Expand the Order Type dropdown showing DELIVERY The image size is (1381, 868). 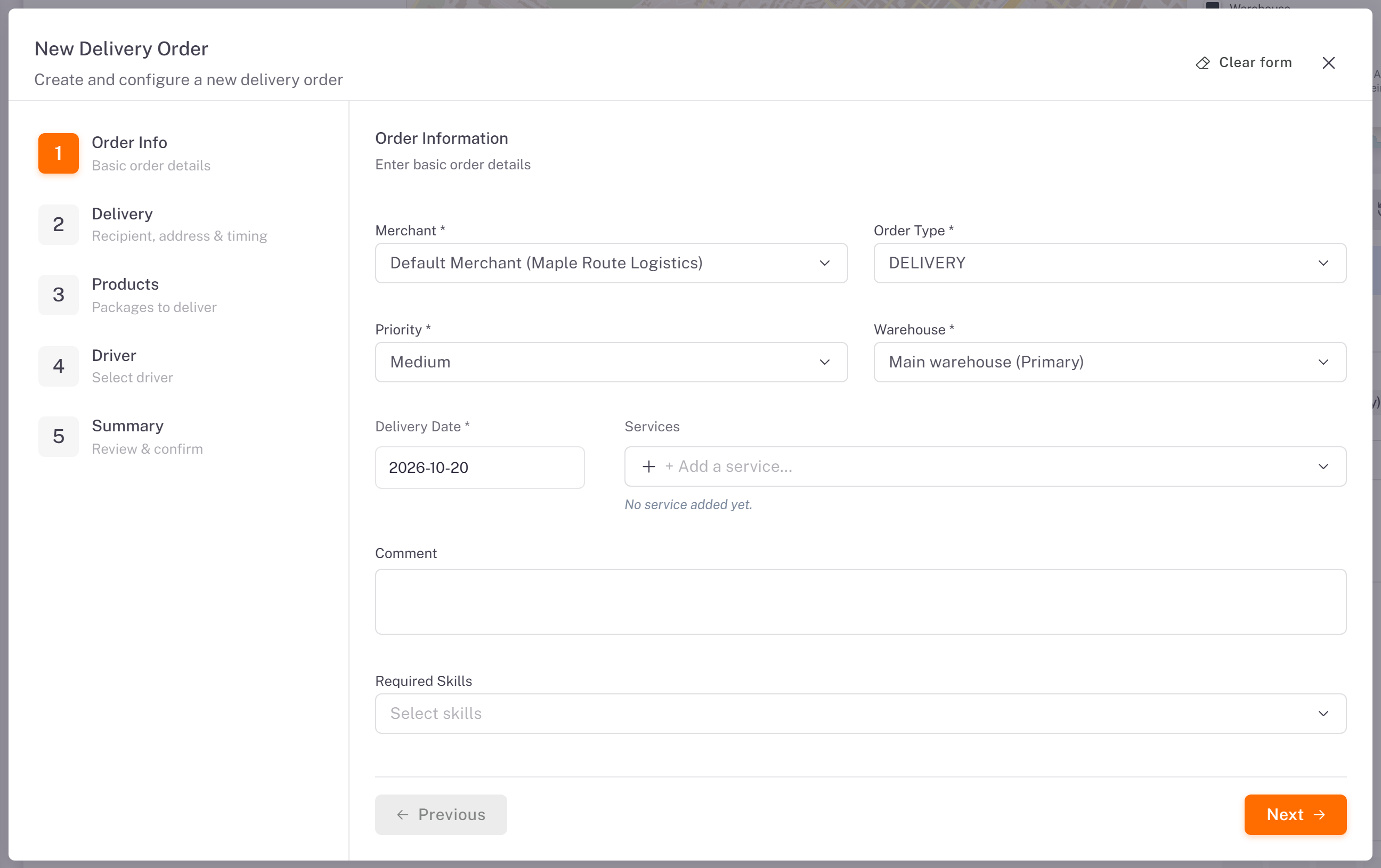click(1110, 263)
